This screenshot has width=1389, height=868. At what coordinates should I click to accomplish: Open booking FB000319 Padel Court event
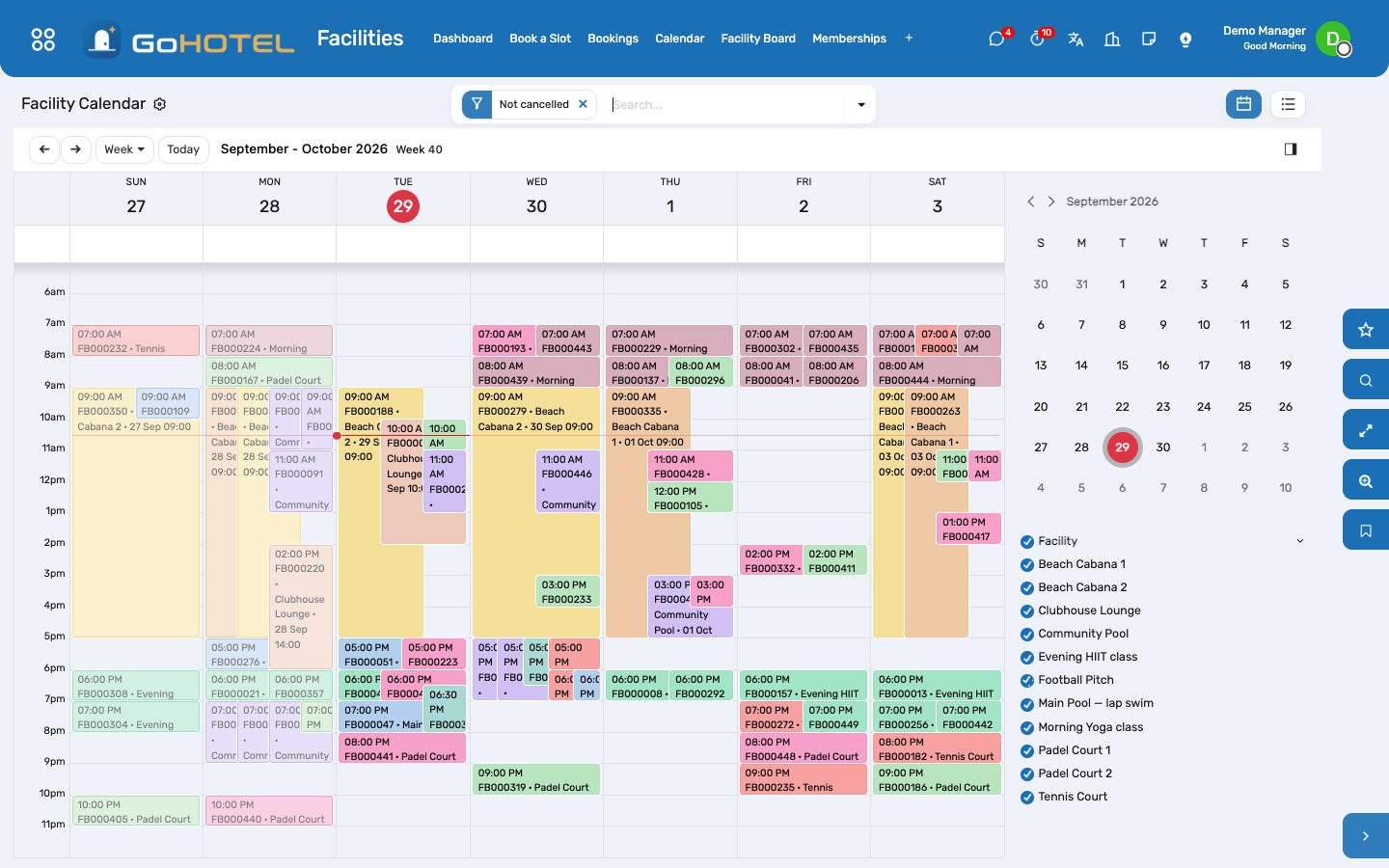(x=536, y=780)
